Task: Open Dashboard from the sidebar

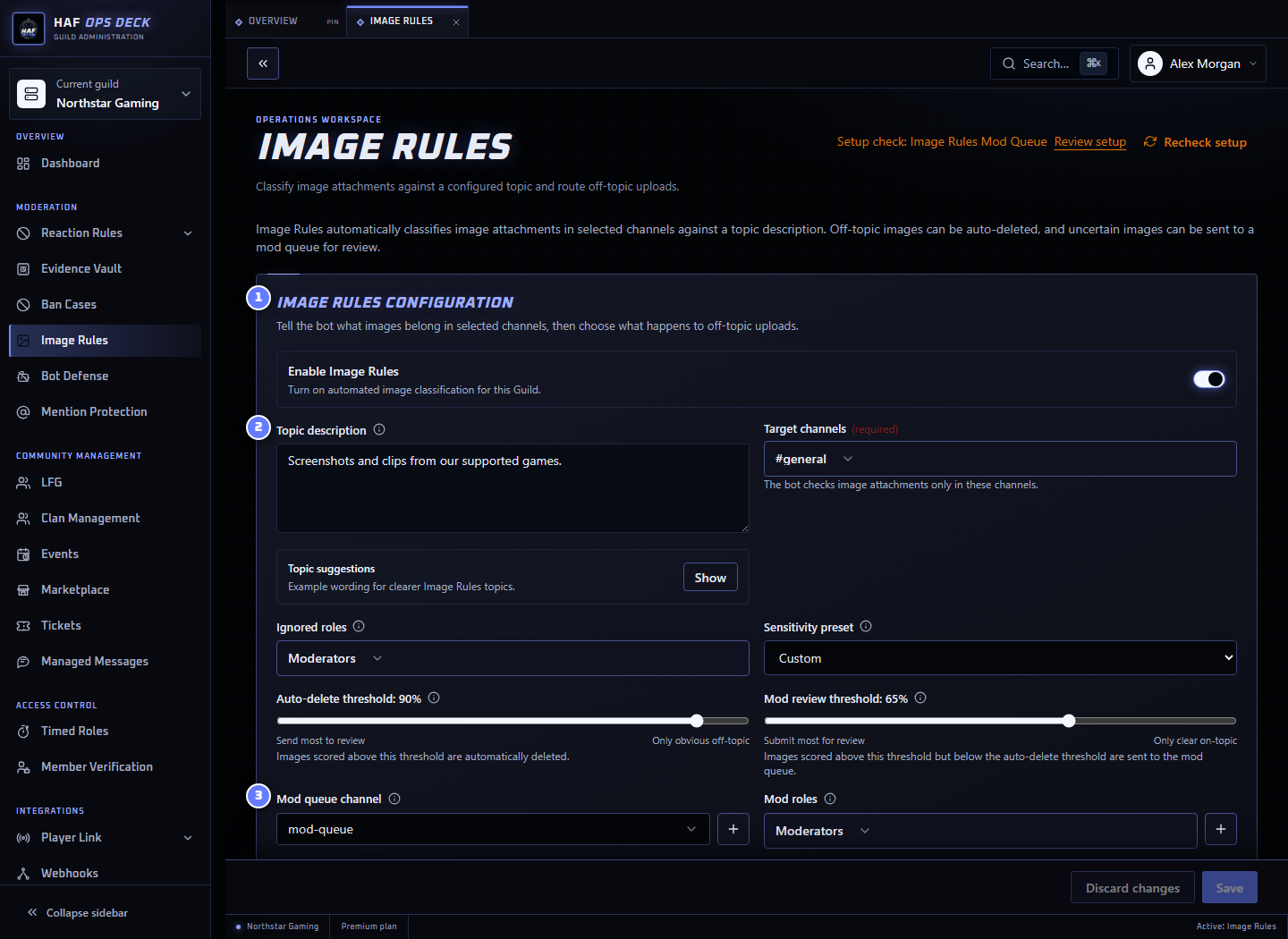Action: pos(105,164)
